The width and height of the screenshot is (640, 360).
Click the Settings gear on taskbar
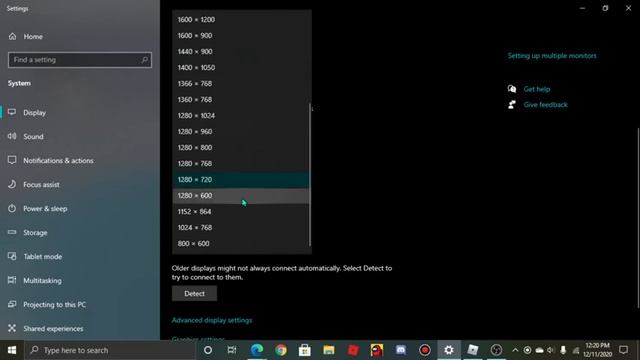[449, 350]
